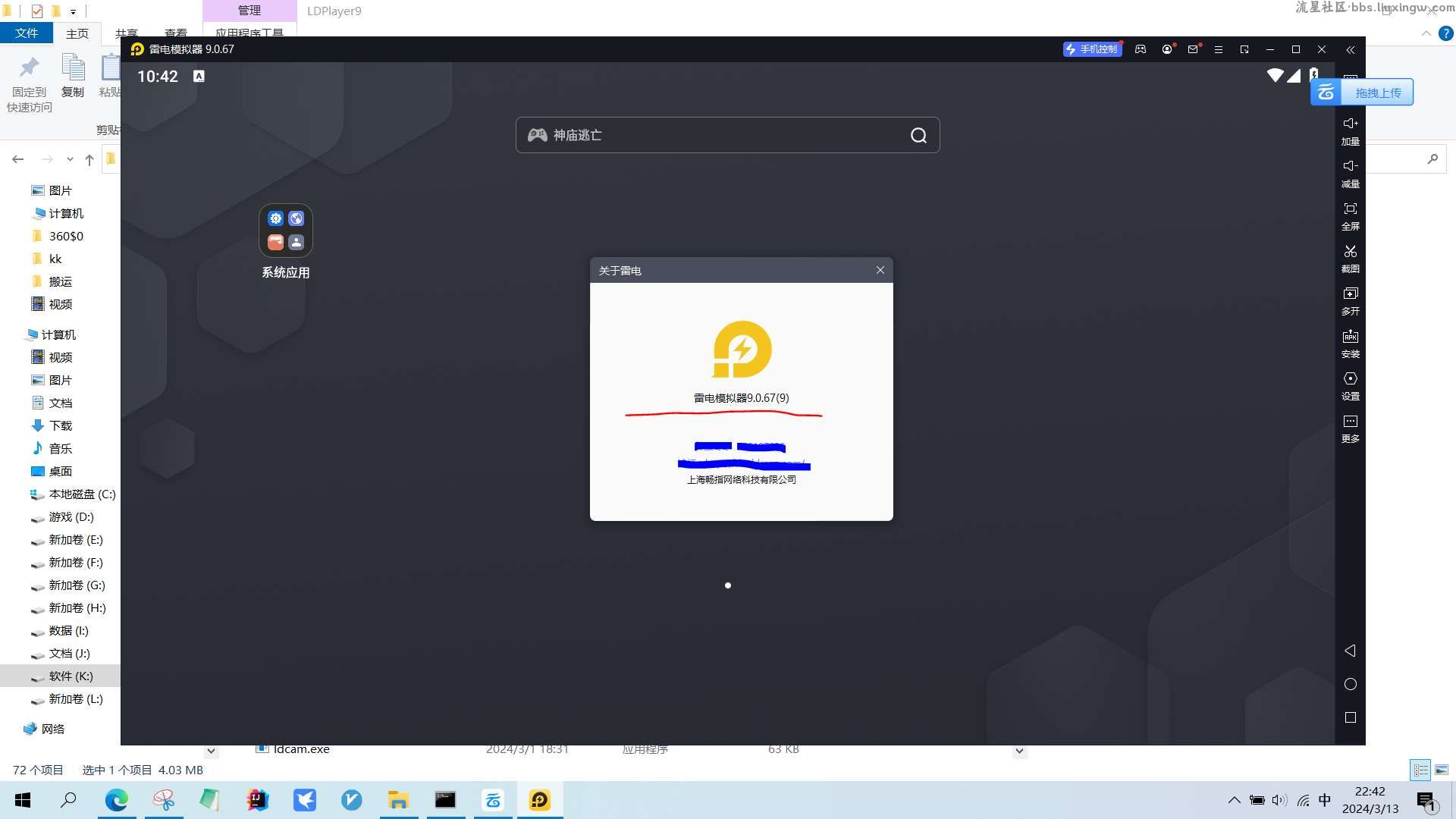Open recent locations dropdown in Explorer
The height and width of the screenshot is (819, 1456).
(x=70, y=159)
